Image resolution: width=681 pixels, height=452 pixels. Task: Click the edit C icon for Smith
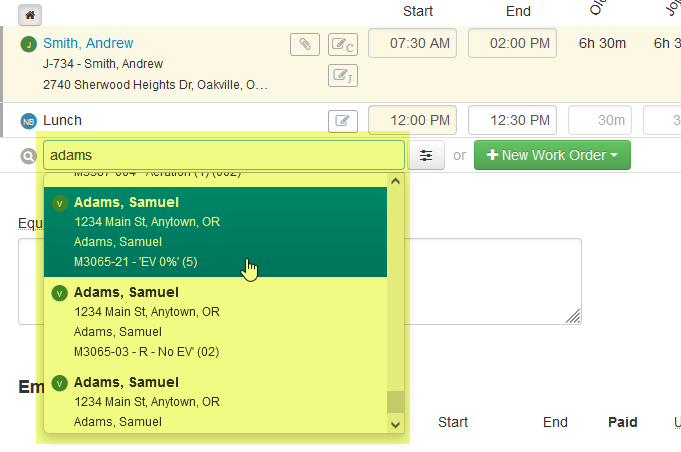click(x=343, y=45)
